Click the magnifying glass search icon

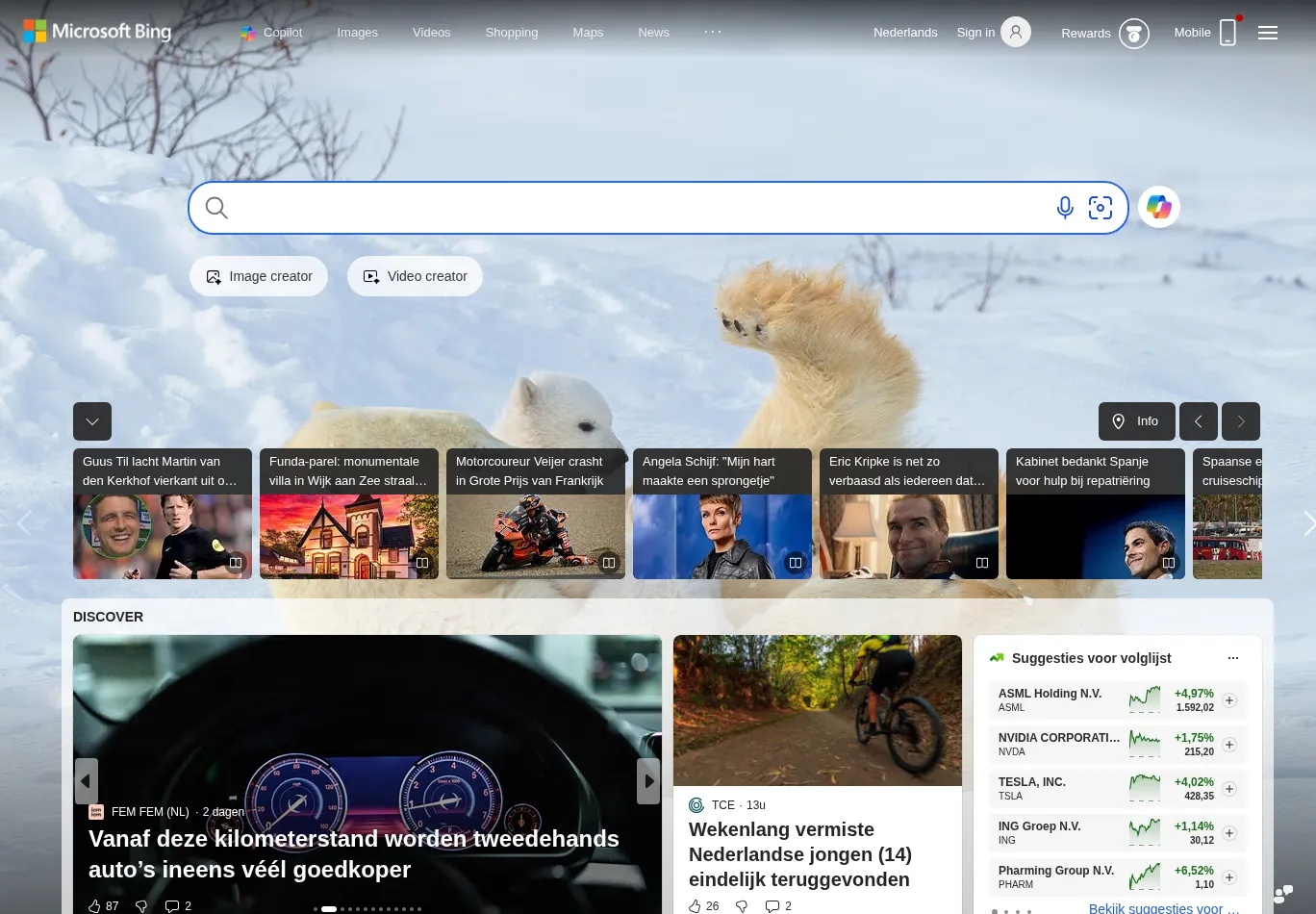click(216, 208)
